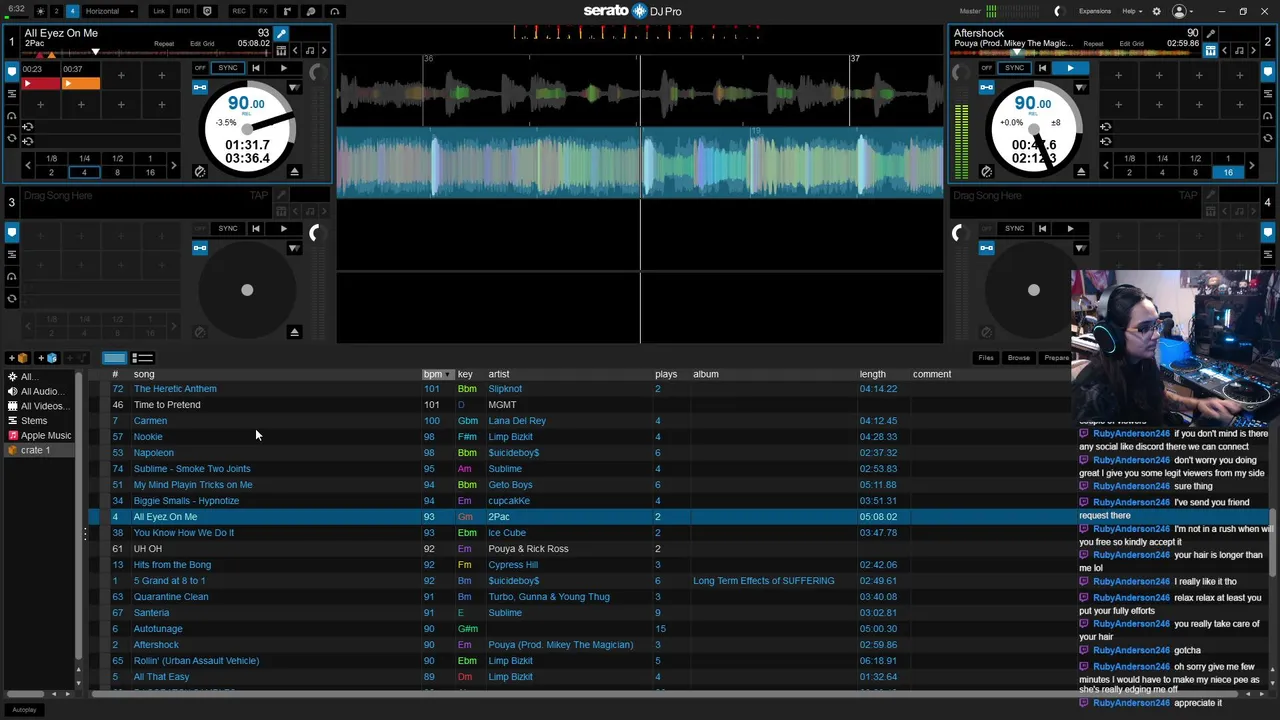1280x720 pixels.
Task: Open the user account profile icon
Action: 1179,11
